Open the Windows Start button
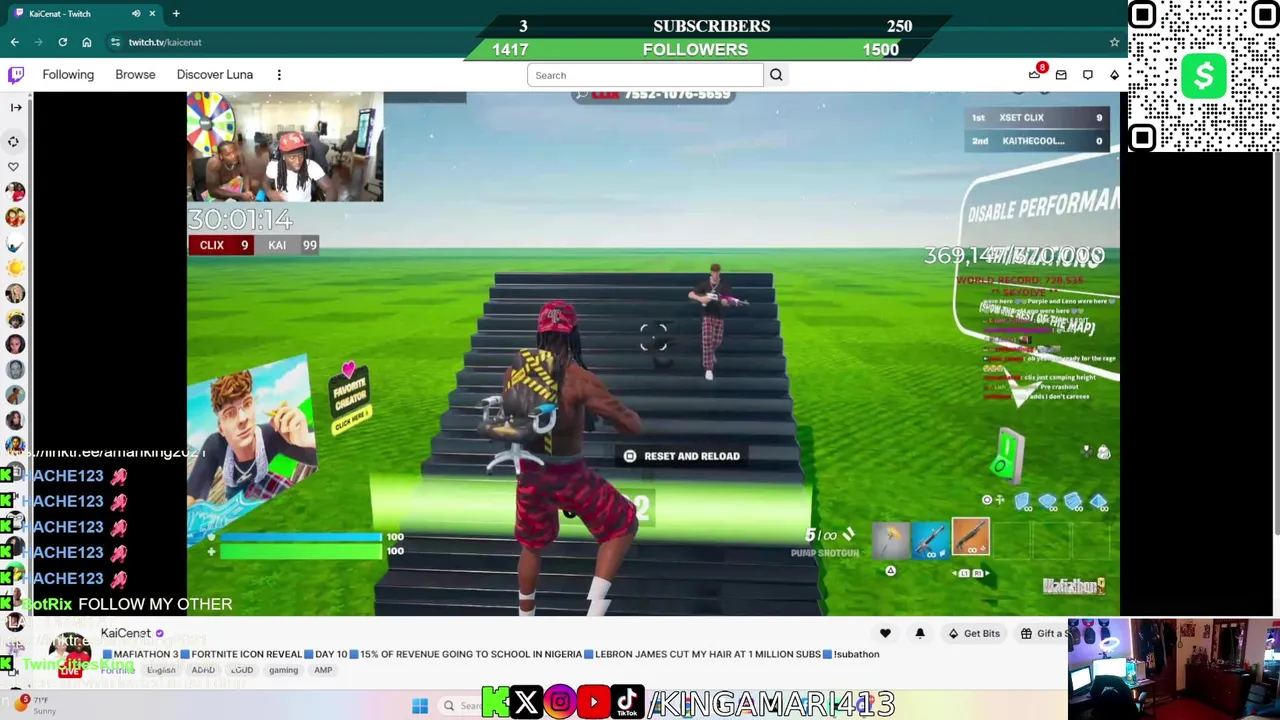Viewport: 1280px width, 720px height. 420,706
